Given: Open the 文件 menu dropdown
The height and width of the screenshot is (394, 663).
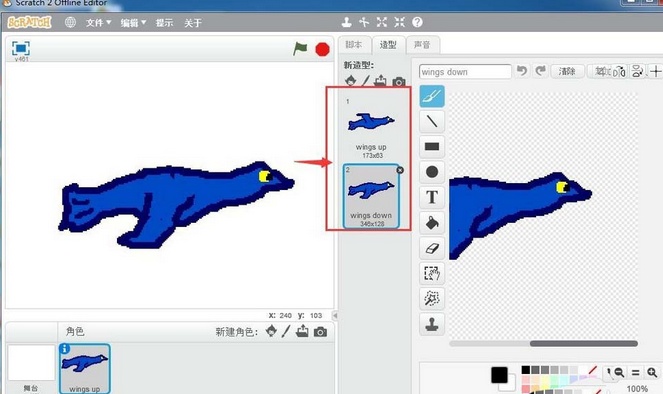Looking at the screenshot, I should (x=98, y=23).
